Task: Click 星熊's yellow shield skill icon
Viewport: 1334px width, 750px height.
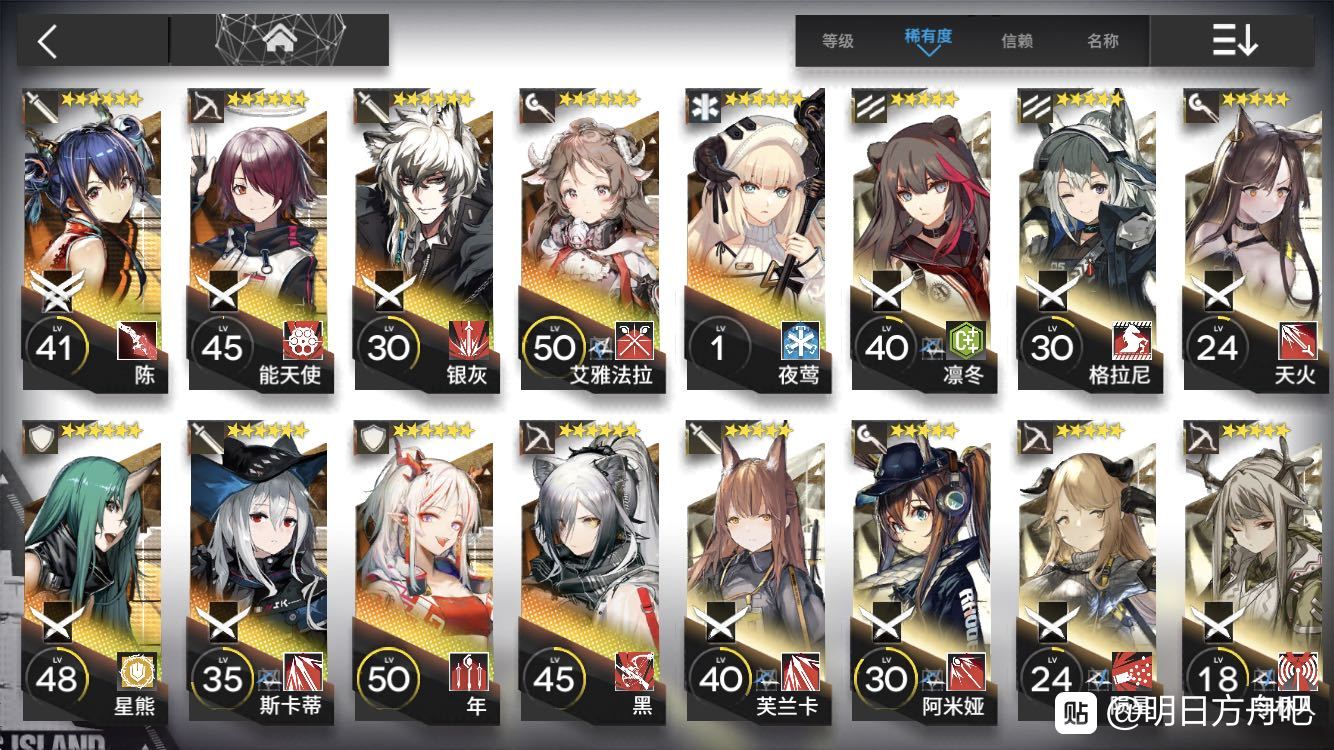Action: [x=137, y=672]
